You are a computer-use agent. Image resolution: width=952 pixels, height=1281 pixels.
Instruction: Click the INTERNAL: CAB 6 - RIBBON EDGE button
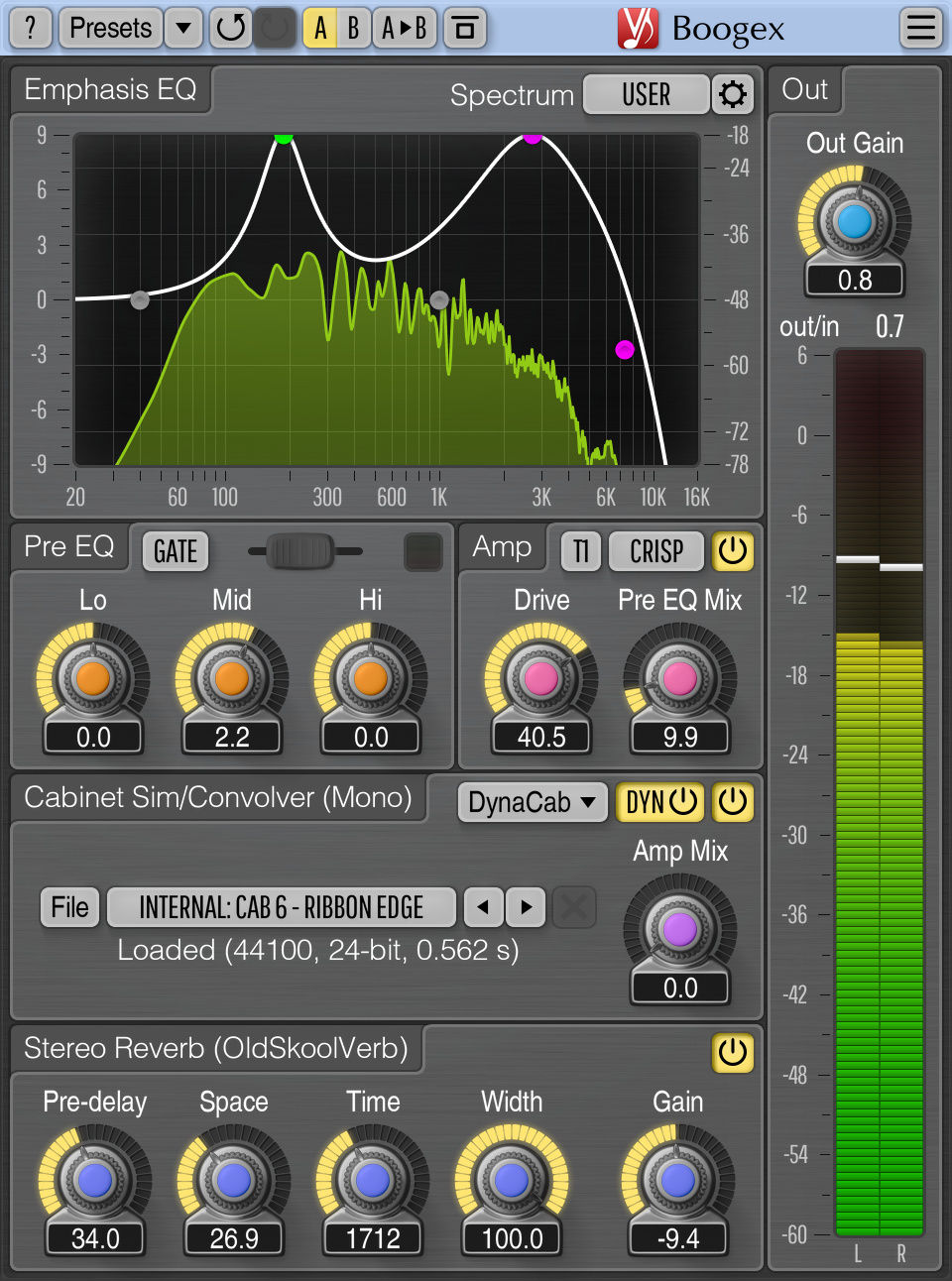[282, 906]
